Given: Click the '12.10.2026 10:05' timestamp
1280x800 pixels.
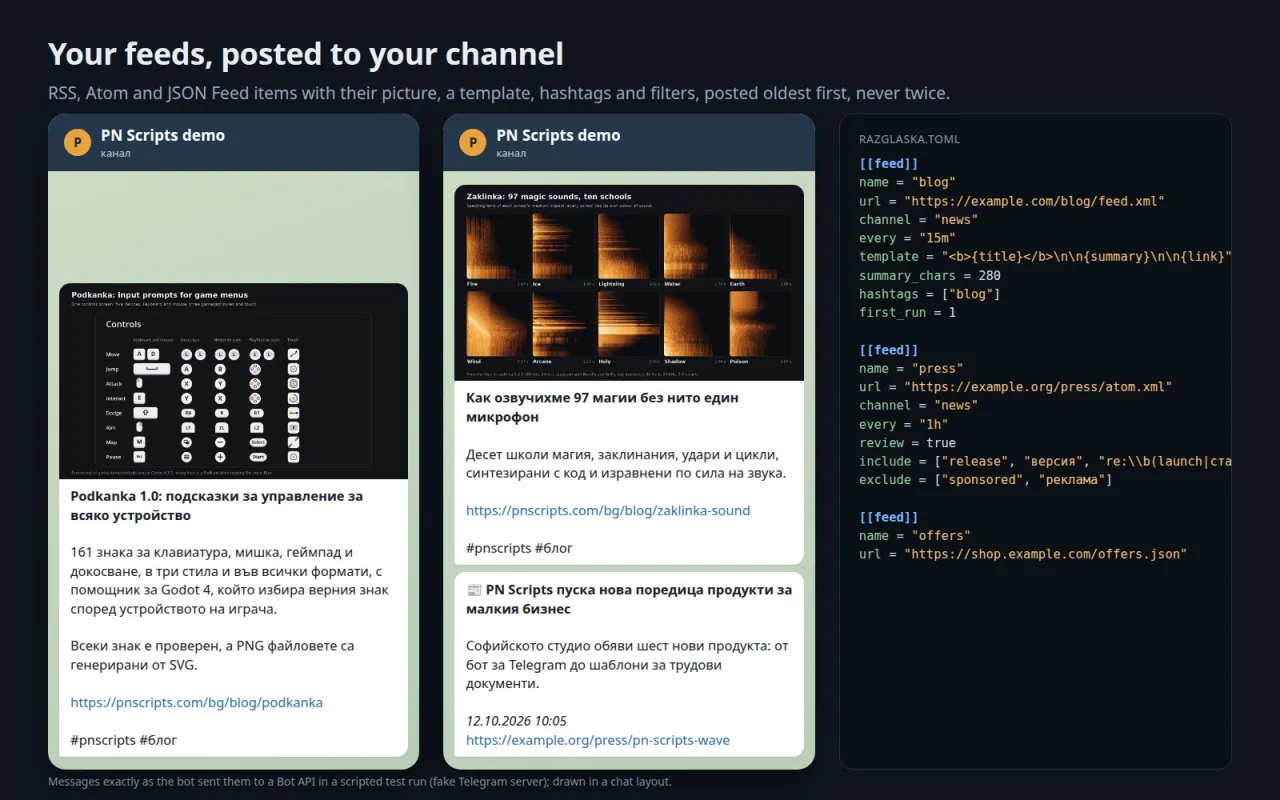Looking at the screenshot, I should (516, 721).
